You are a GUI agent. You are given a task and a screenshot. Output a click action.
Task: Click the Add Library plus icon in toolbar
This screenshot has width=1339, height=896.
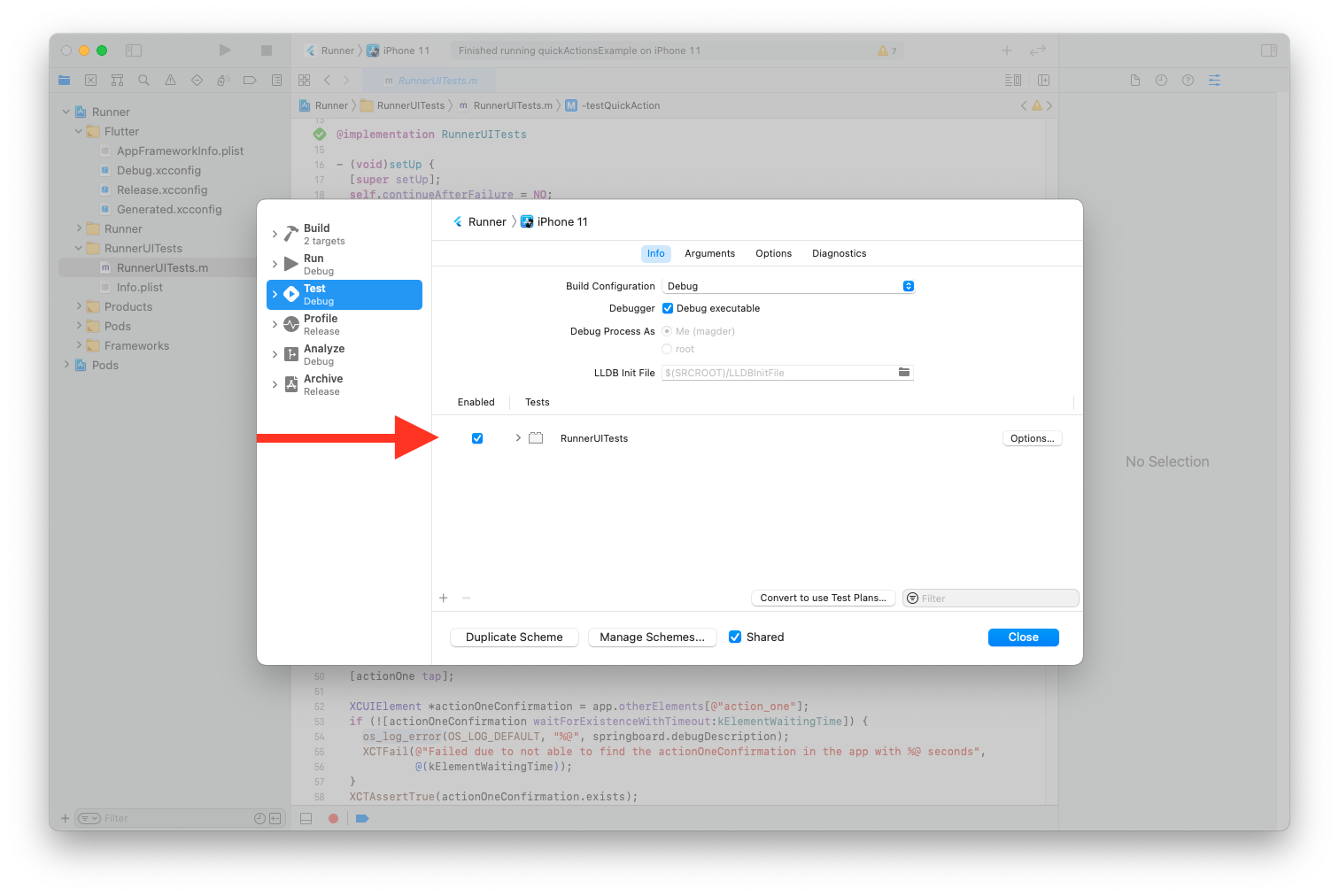1007,50
